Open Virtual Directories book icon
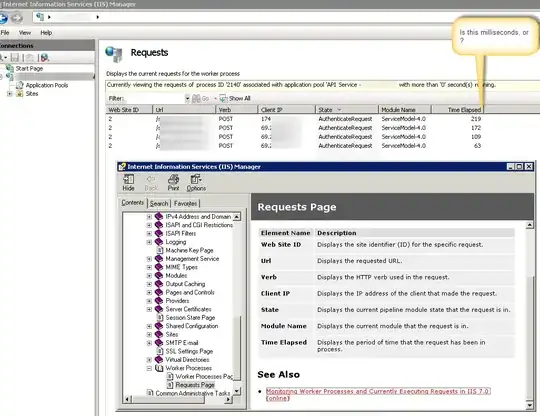Image resolution: width=540 pixels, height=416 pixels. pos(159,360)
